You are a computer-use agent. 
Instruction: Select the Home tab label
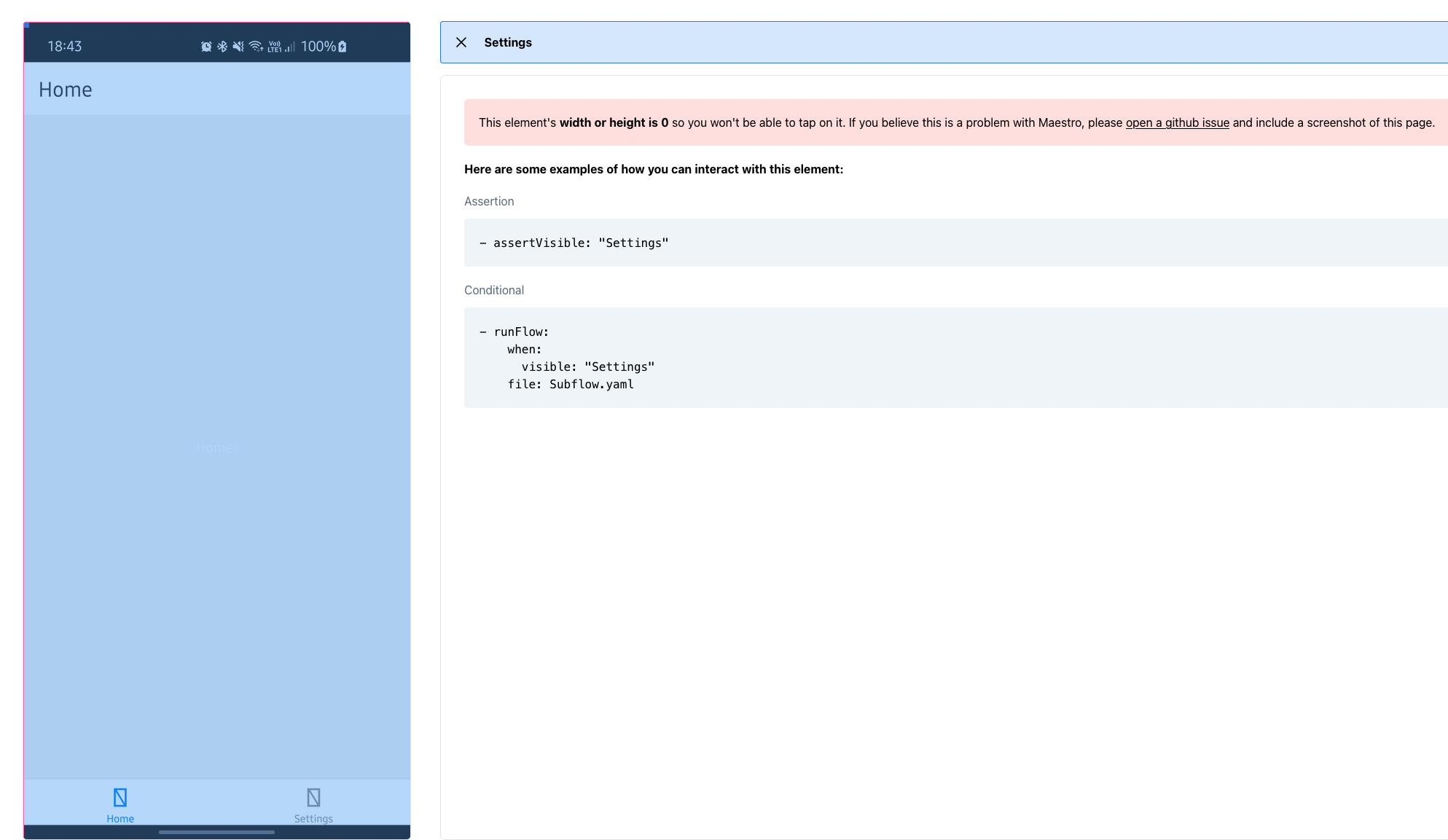coord(120,819)
